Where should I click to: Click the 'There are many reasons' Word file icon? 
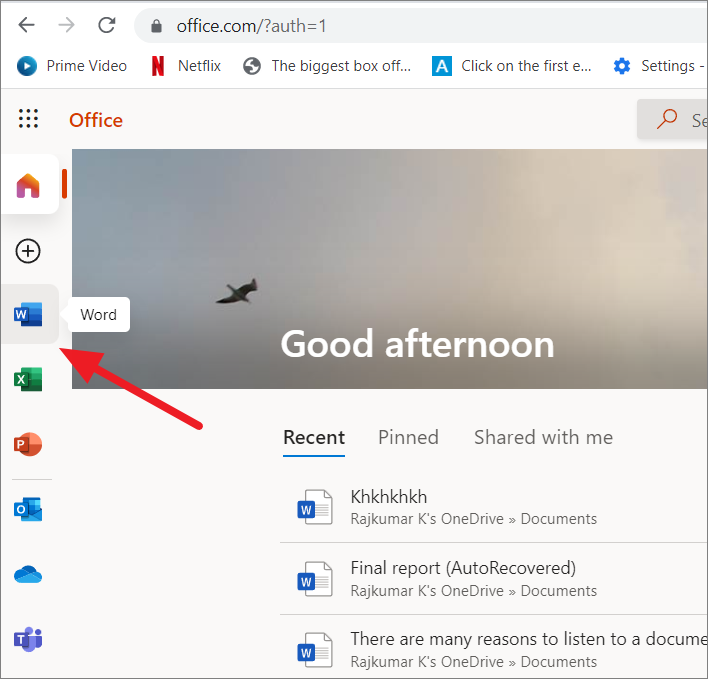[x=315, y=650]
